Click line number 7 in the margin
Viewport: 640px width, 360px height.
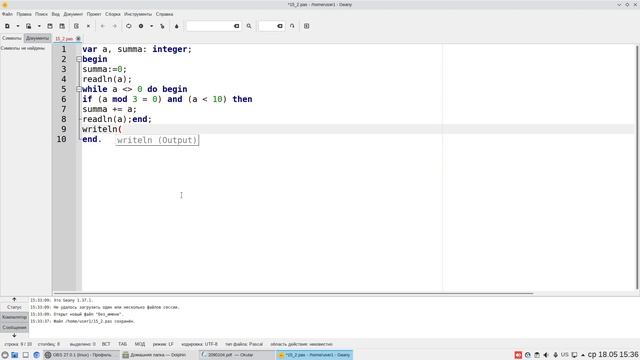[x=64, y=109]
